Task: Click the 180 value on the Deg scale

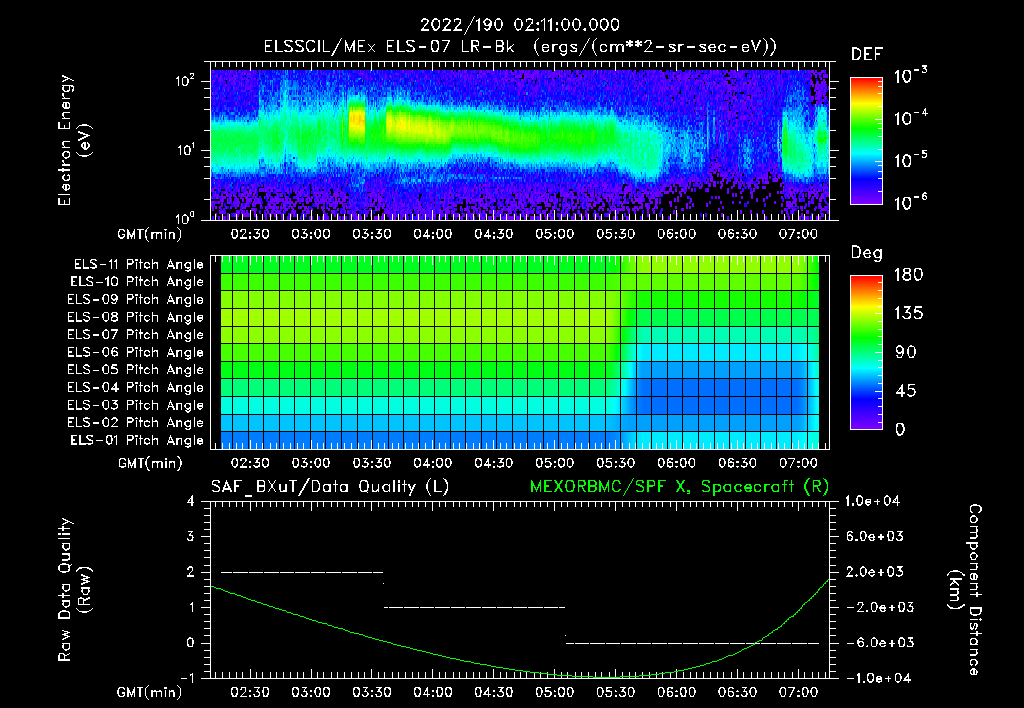Action: tap(909, 275)
